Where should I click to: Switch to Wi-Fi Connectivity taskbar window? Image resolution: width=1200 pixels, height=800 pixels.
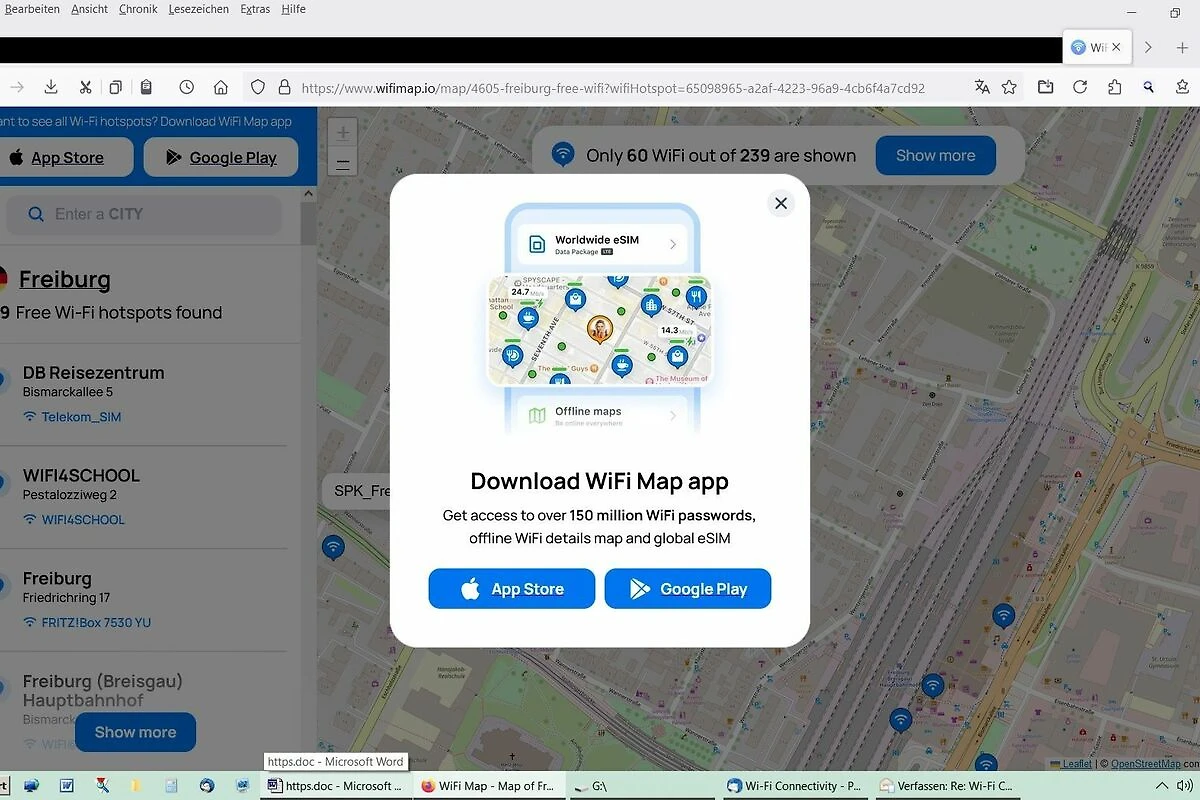click(x=795, y=786)
